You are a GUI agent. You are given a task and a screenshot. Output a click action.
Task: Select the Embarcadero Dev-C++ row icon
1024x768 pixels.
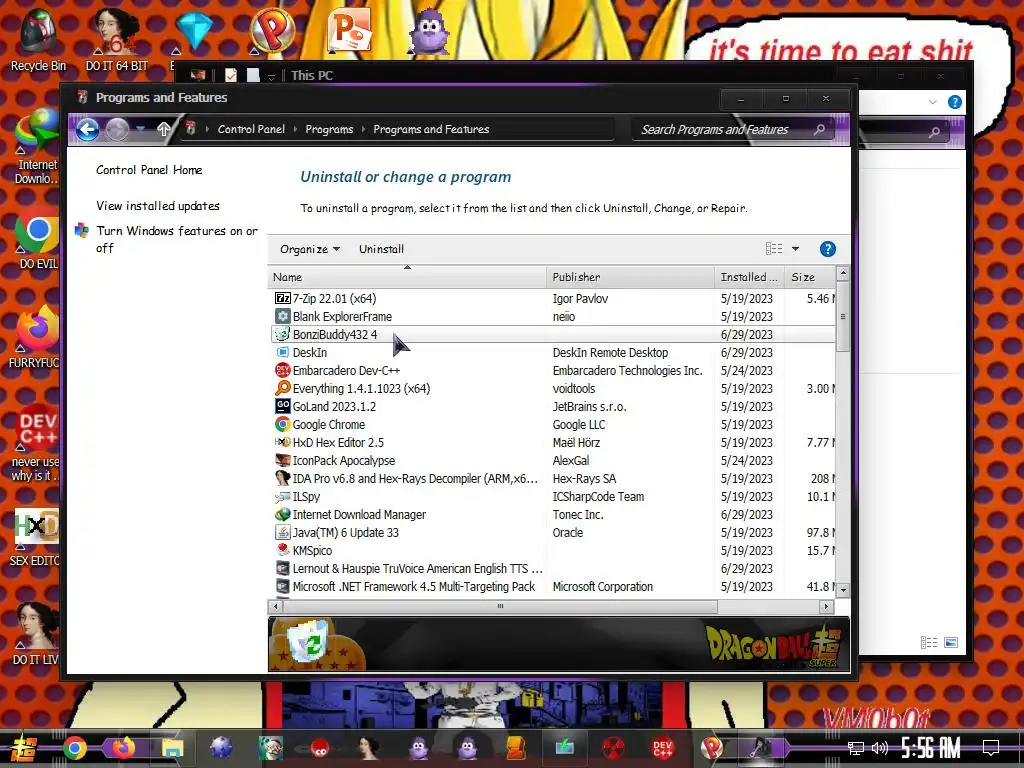[x=282, y=370]
